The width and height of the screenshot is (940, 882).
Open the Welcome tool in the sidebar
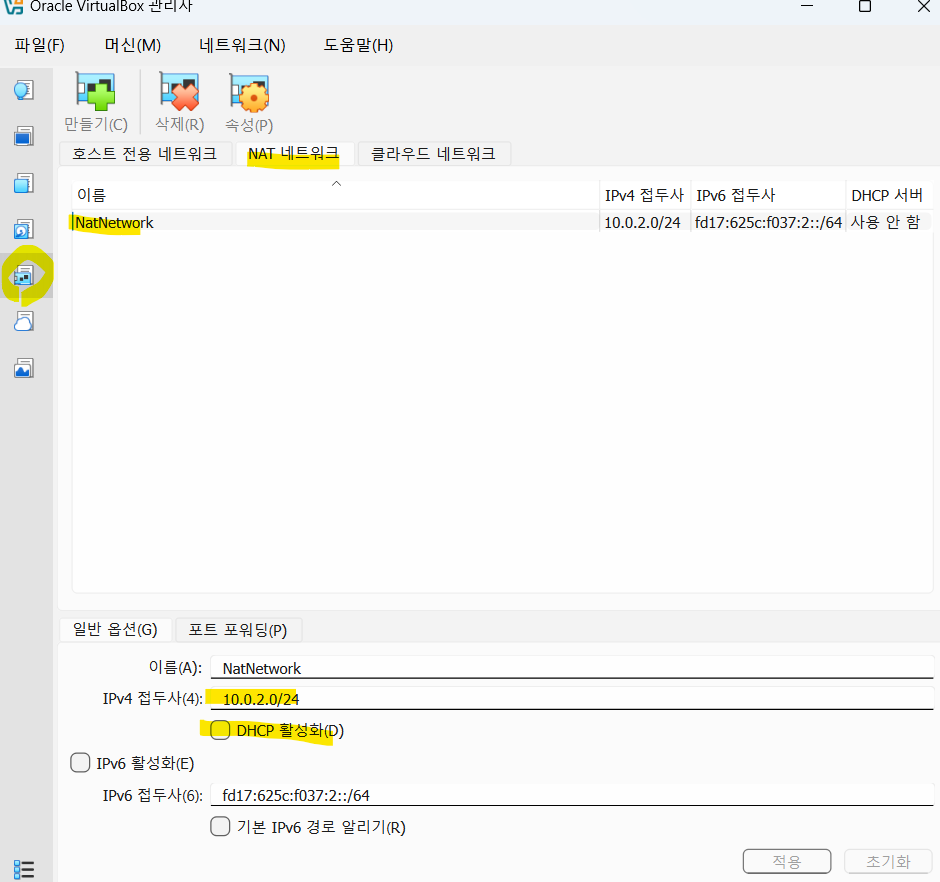point(23,91)
